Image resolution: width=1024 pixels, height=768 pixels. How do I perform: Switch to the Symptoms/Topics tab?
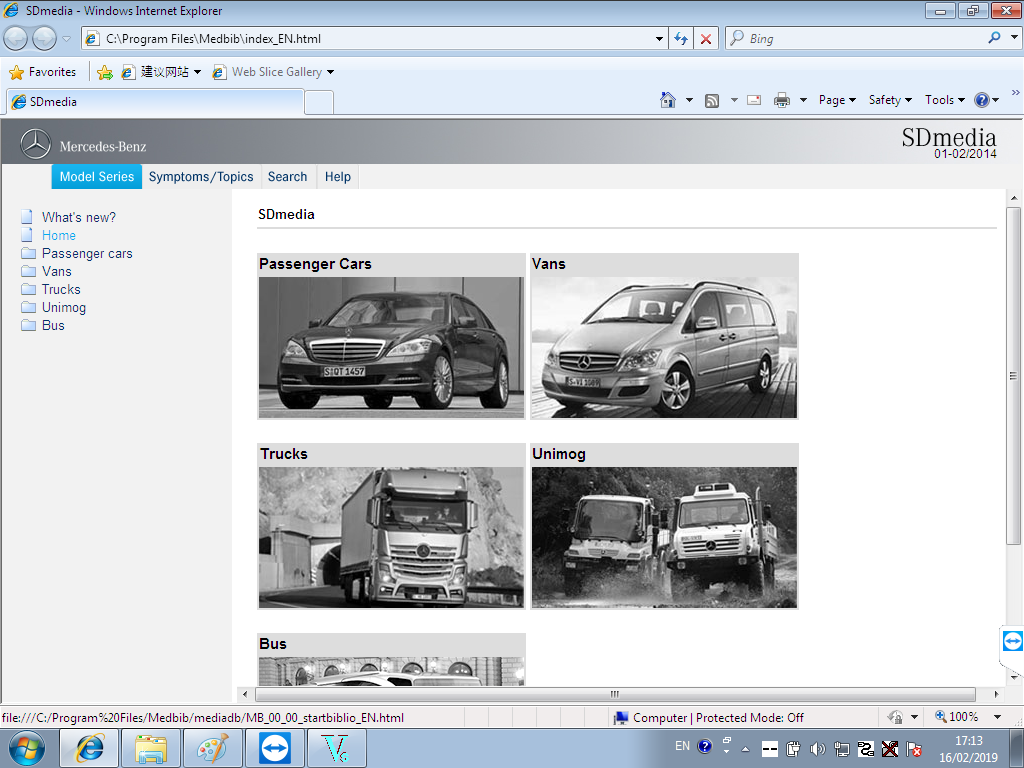[201, 177]
